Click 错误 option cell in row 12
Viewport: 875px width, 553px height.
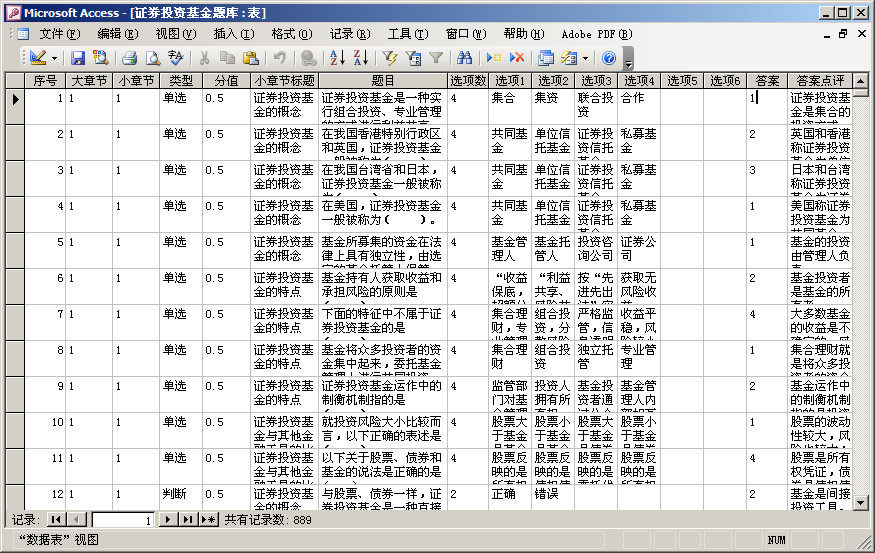click(x=552, y=497)
